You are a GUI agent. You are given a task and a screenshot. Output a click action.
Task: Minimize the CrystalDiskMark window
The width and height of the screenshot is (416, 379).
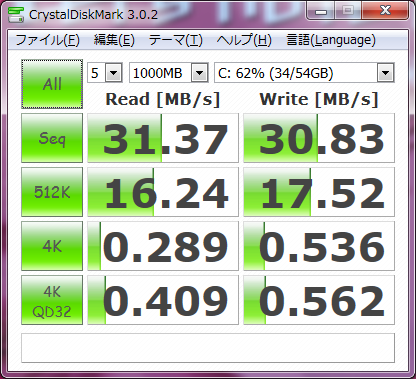click(x=321, y=11)
